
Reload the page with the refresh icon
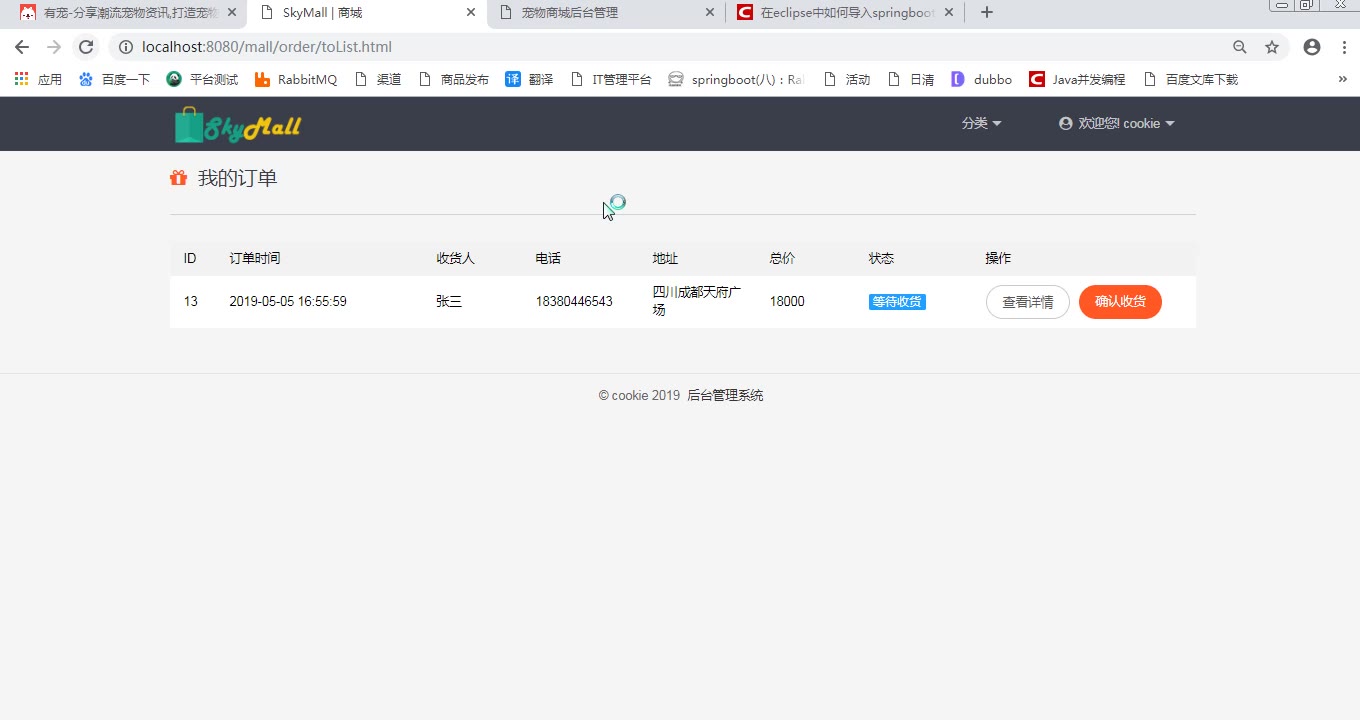(86, 47)
